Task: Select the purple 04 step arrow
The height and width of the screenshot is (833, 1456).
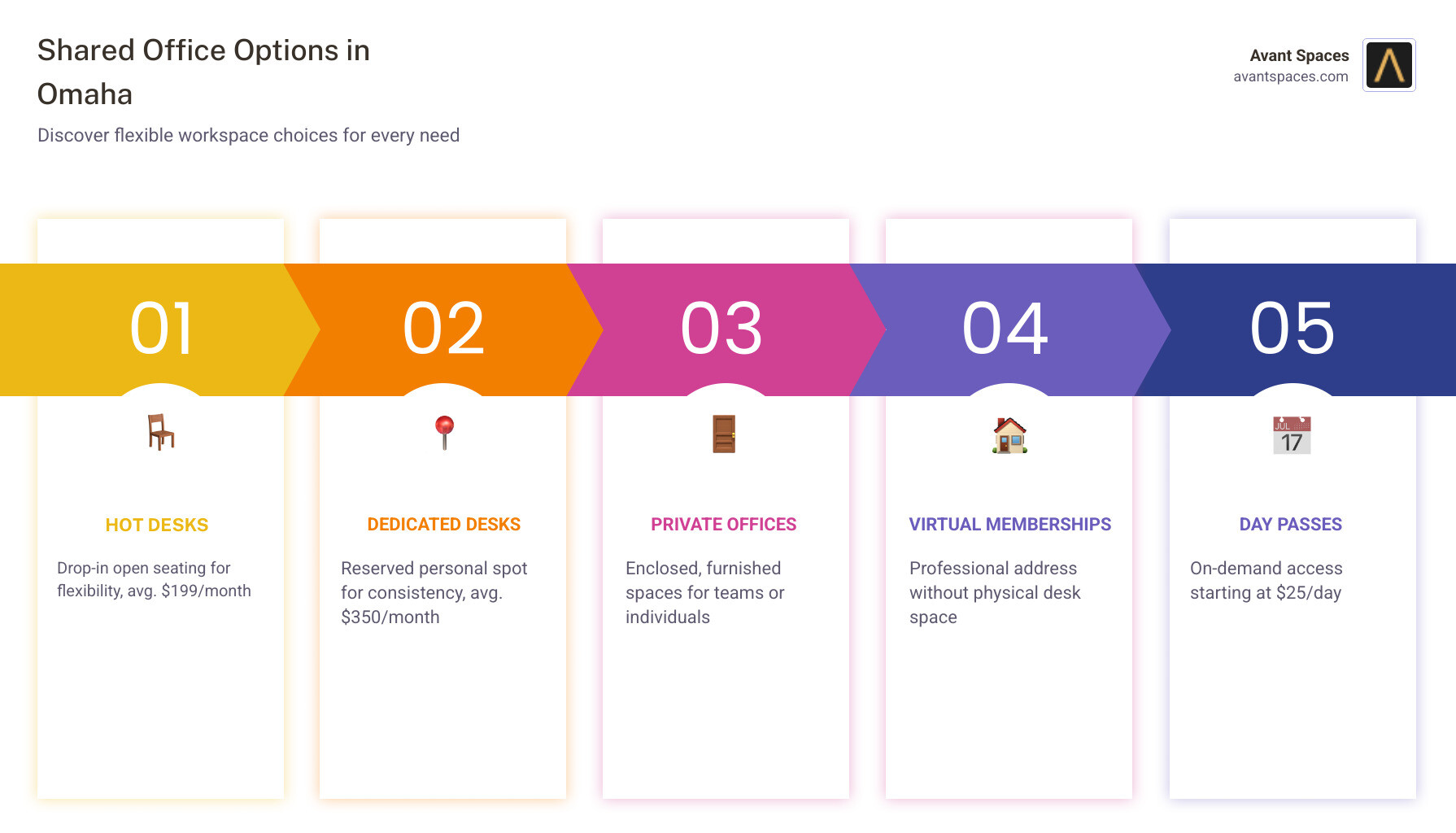Action: (1009, 329)
